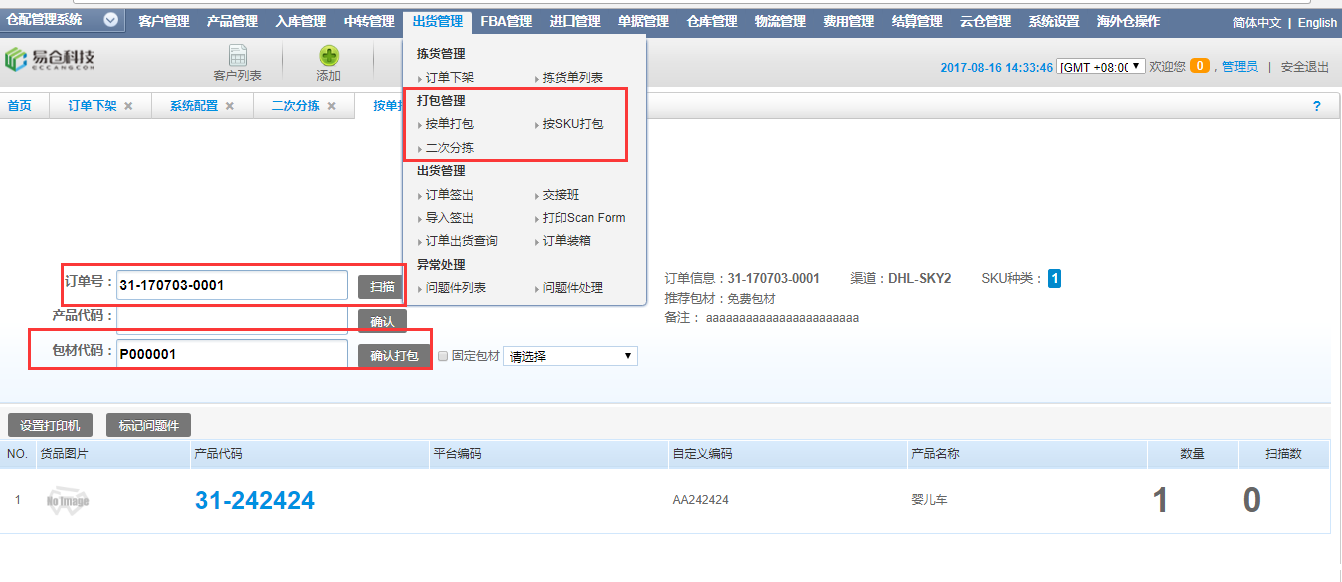Screen dimensions: 1342x582
Task: Click the blue SKU种类 count badge
Action: 1054,278
